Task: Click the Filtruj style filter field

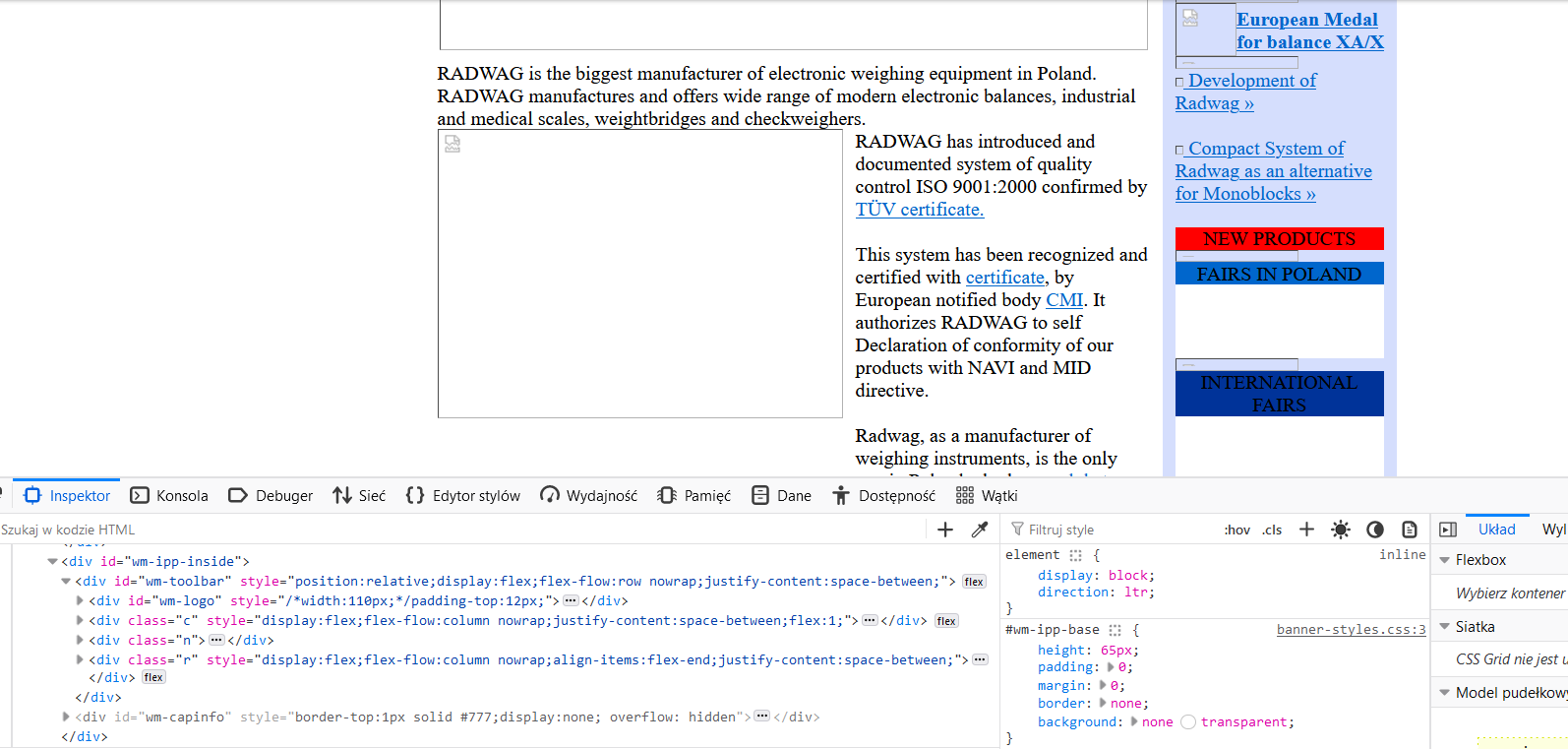Action: point(1112,530)
